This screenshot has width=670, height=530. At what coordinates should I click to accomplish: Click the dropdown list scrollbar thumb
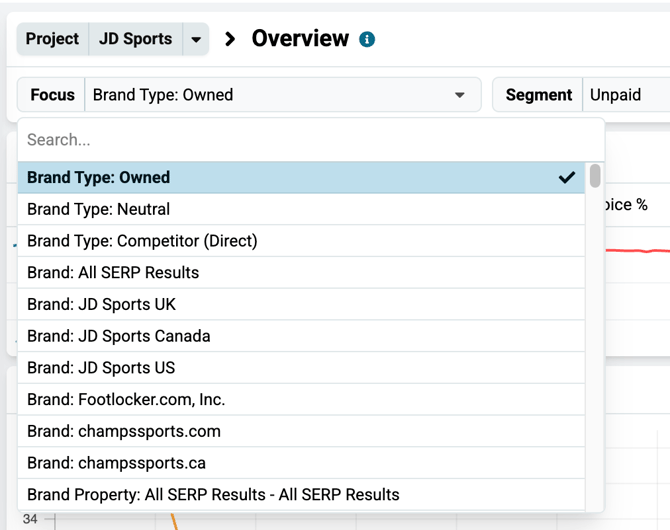[595, 176]
